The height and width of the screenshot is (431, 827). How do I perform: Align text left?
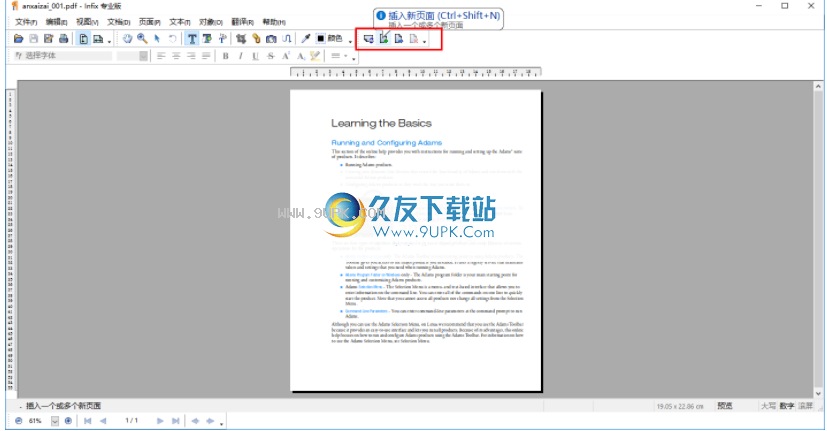(x=161, y=55)
